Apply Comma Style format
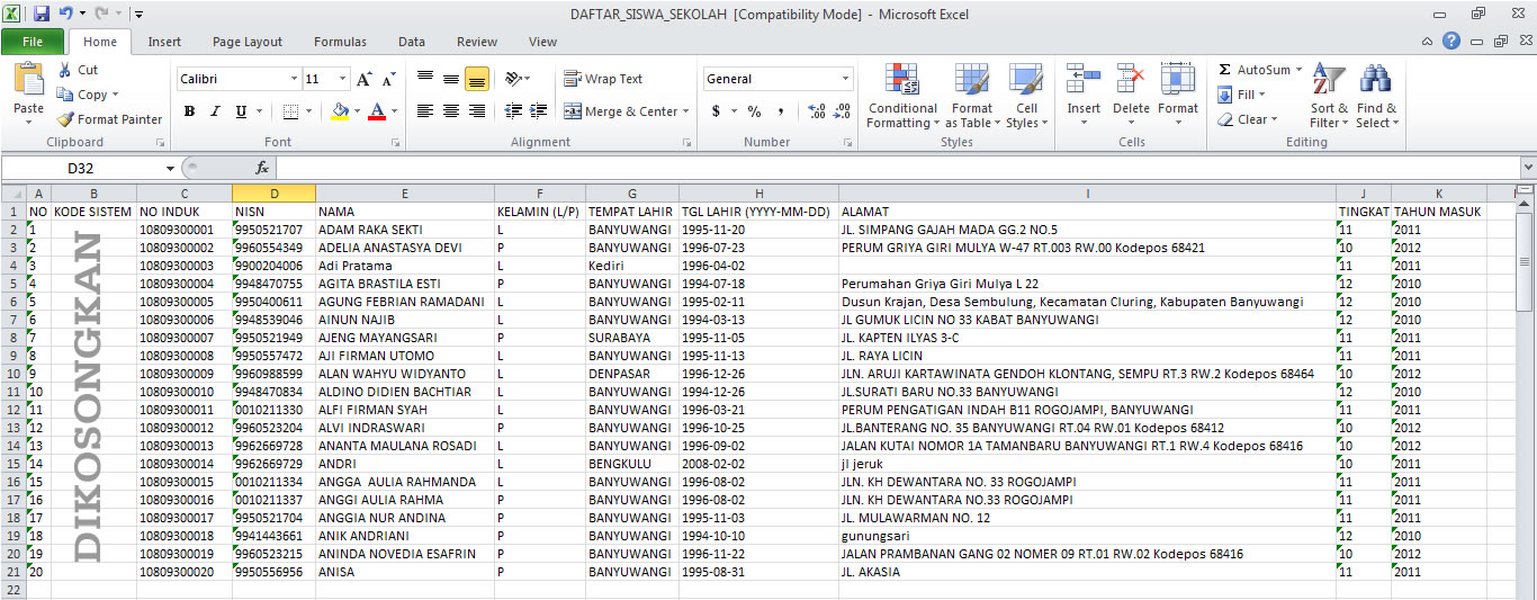Viewport: 1537px width, 600px height. (780, 111)
